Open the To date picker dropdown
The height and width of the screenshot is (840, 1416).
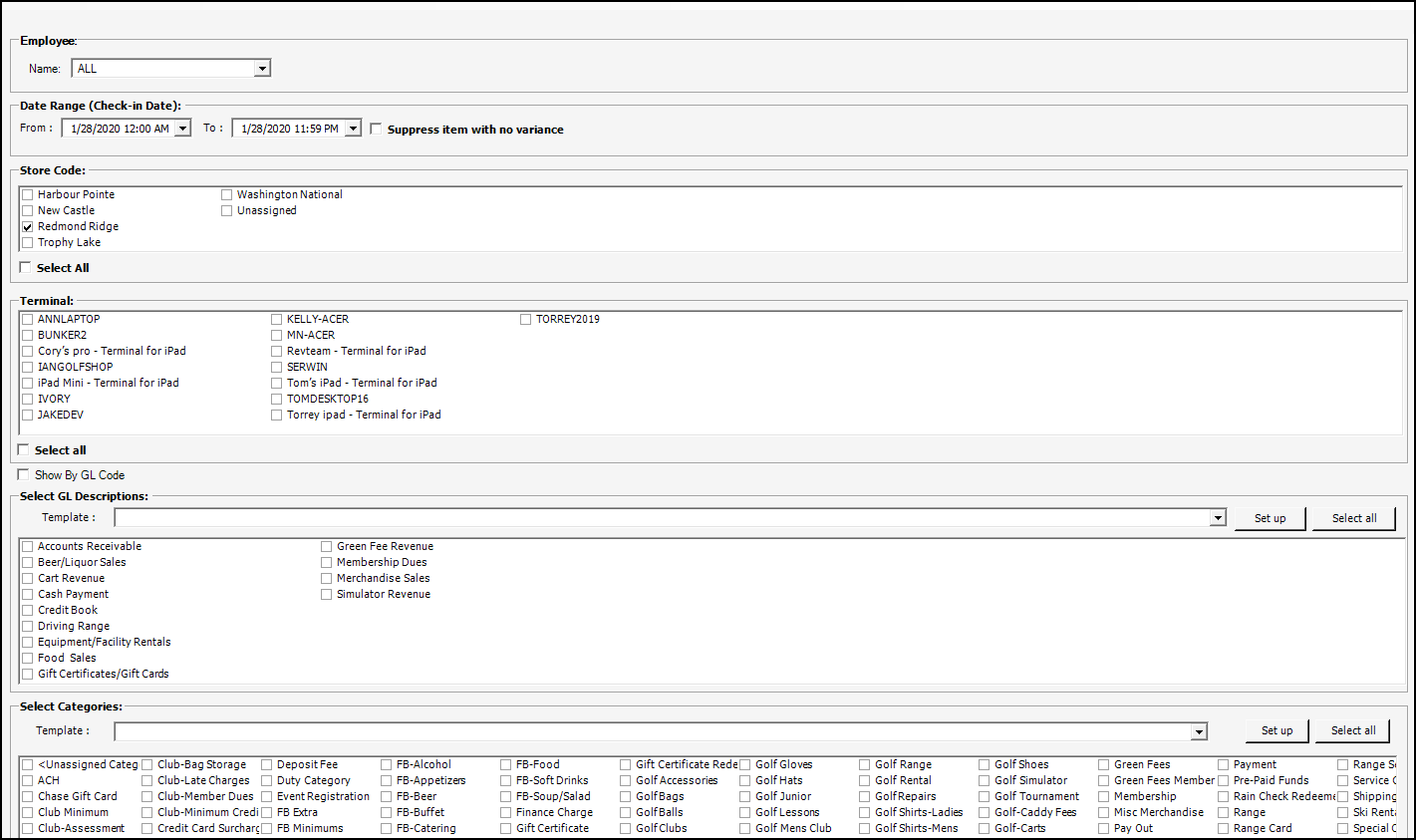click(353, 129)
